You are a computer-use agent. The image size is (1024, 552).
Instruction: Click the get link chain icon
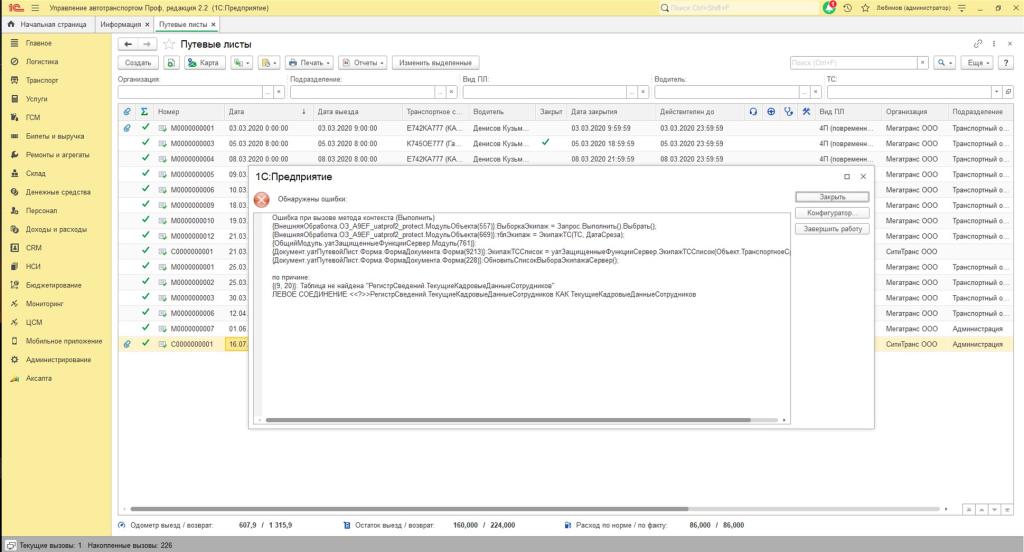[978, 44]
